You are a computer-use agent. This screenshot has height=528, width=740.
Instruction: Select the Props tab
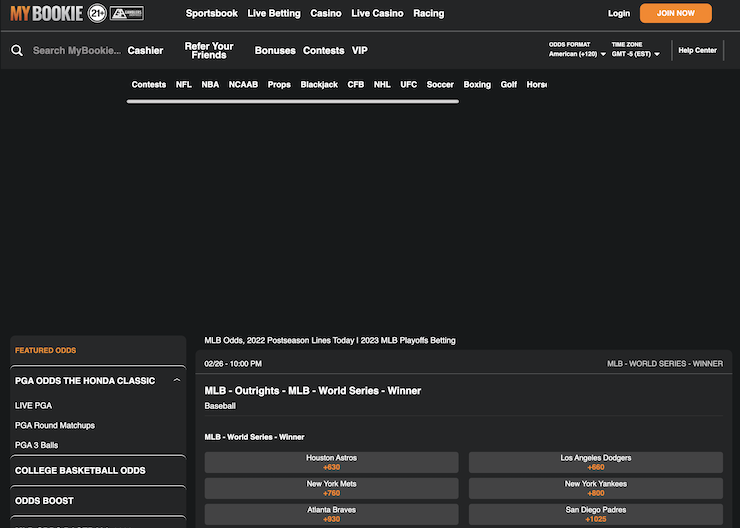tap(279, 84)
